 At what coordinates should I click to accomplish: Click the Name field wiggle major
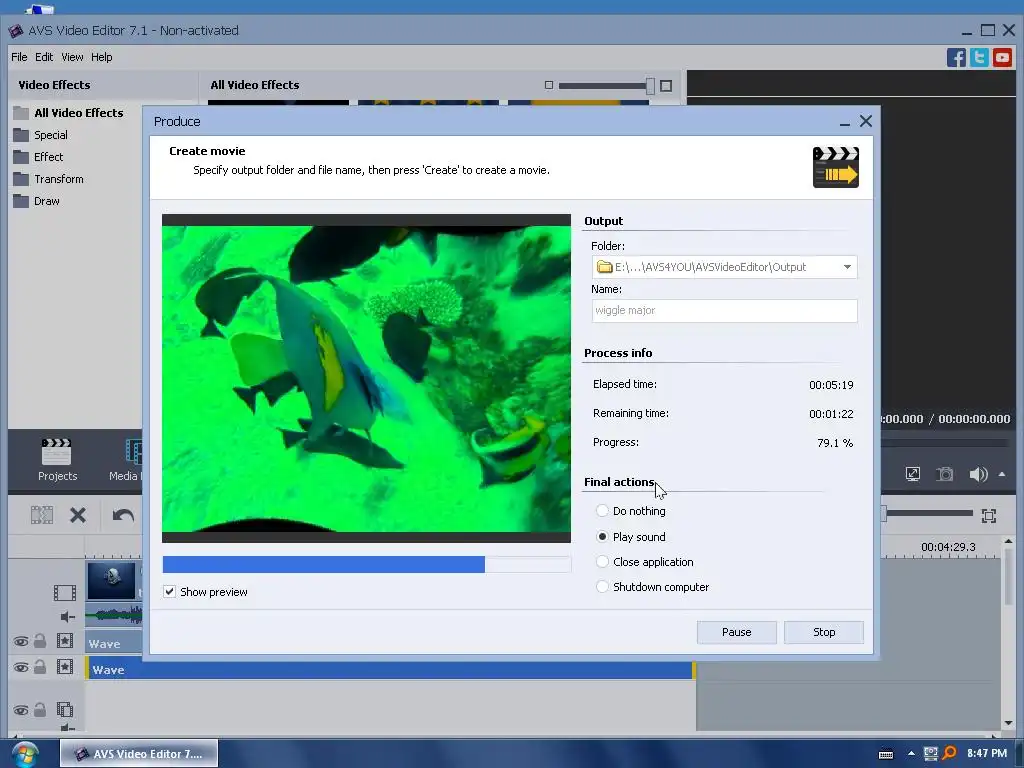coord(724,311)
